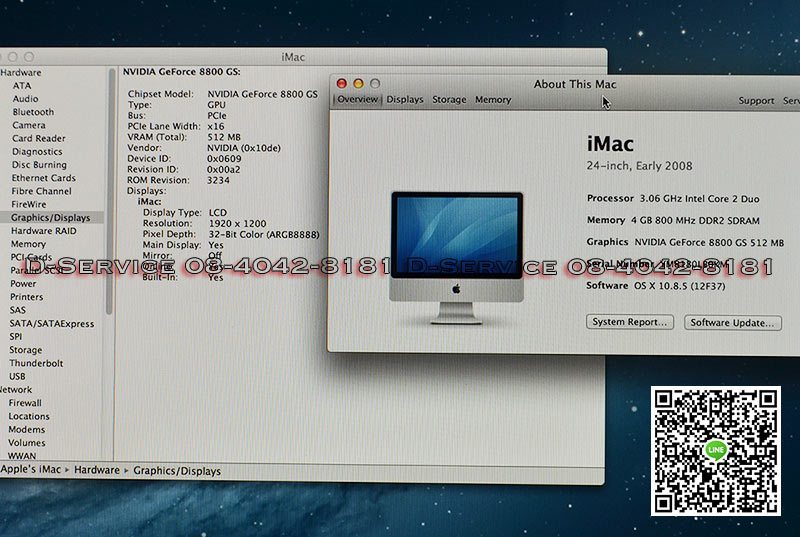Click the iMac picture in About This Mac

[457, 258]
